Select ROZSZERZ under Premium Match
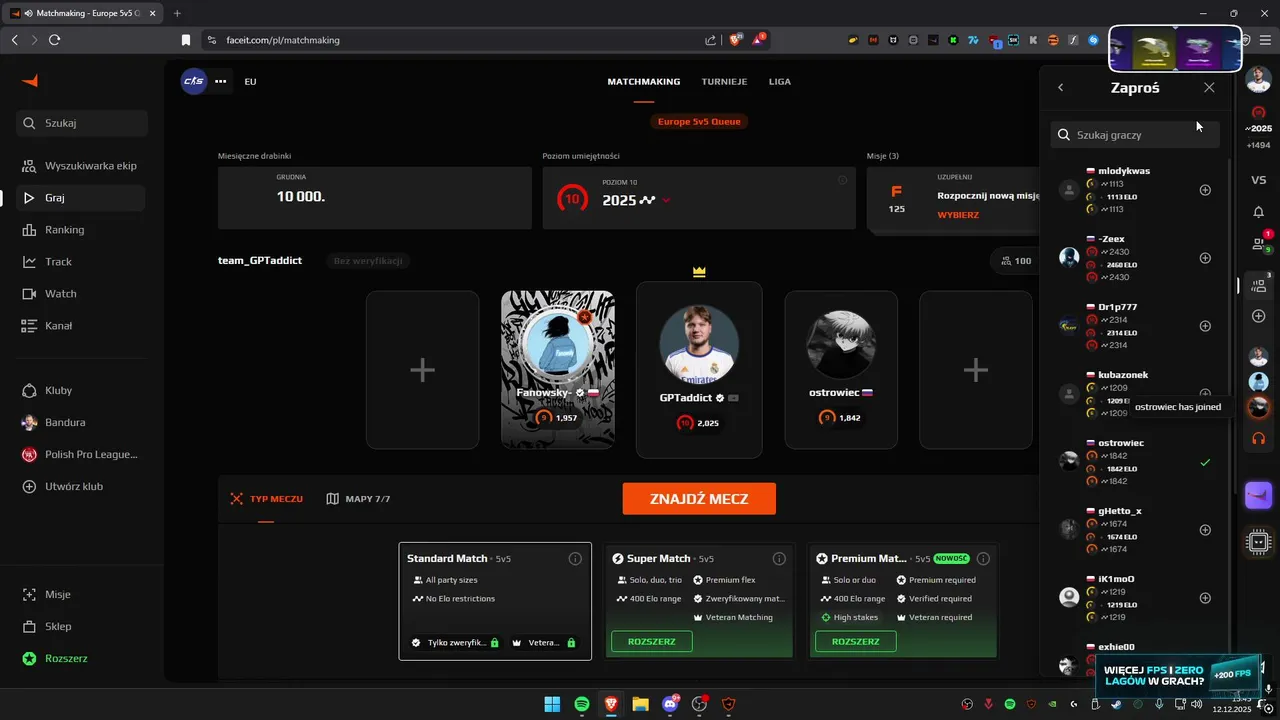 856,641
